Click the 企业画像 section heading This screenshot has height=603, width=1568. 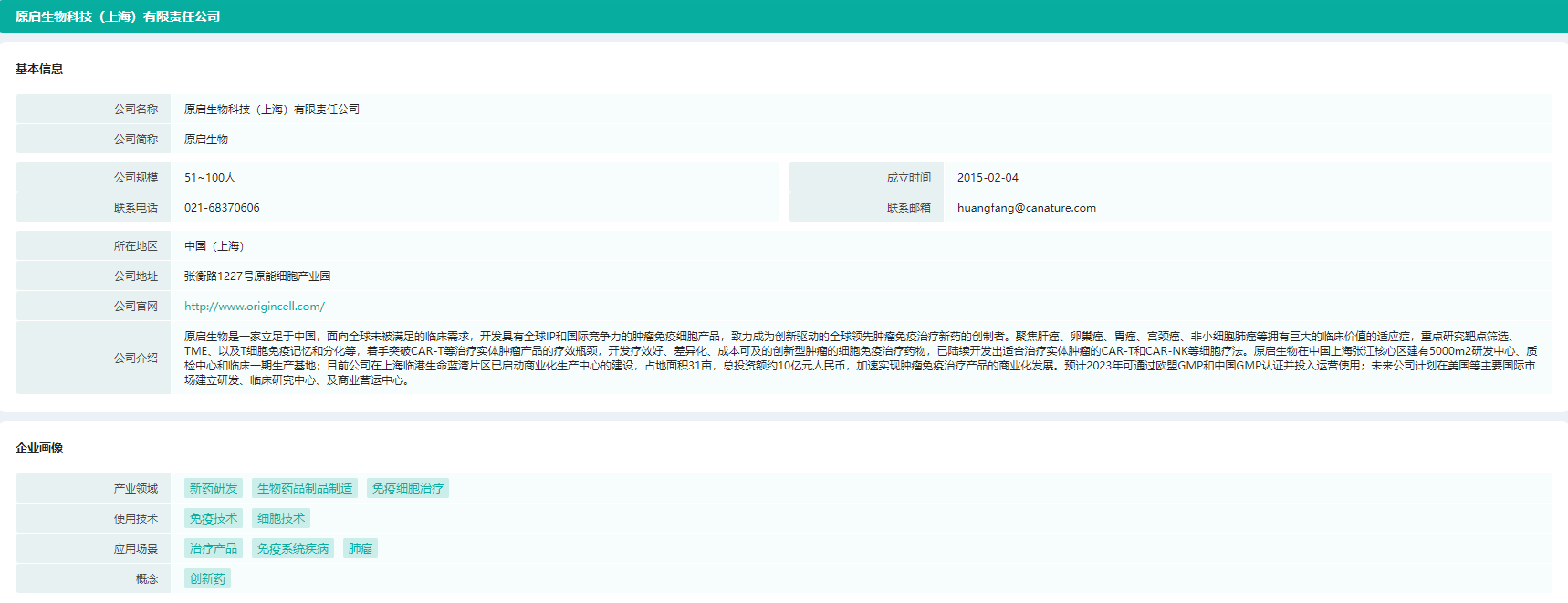39,448
